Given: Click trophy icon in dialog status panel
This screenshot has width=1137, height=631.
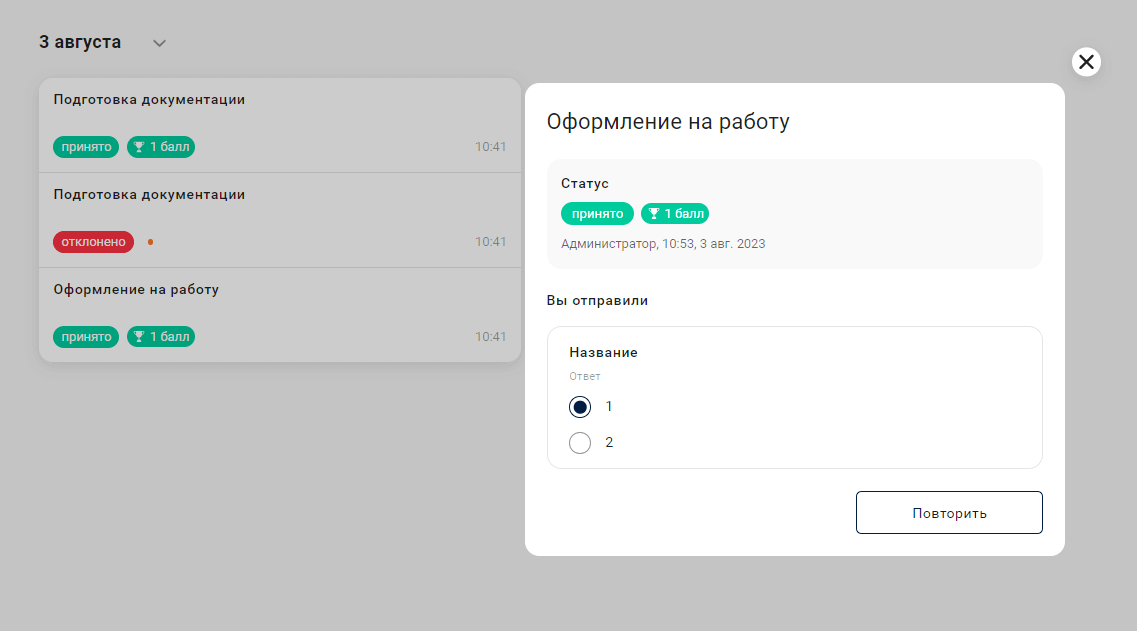Looking at the screenshot, I should coord(654,214).
